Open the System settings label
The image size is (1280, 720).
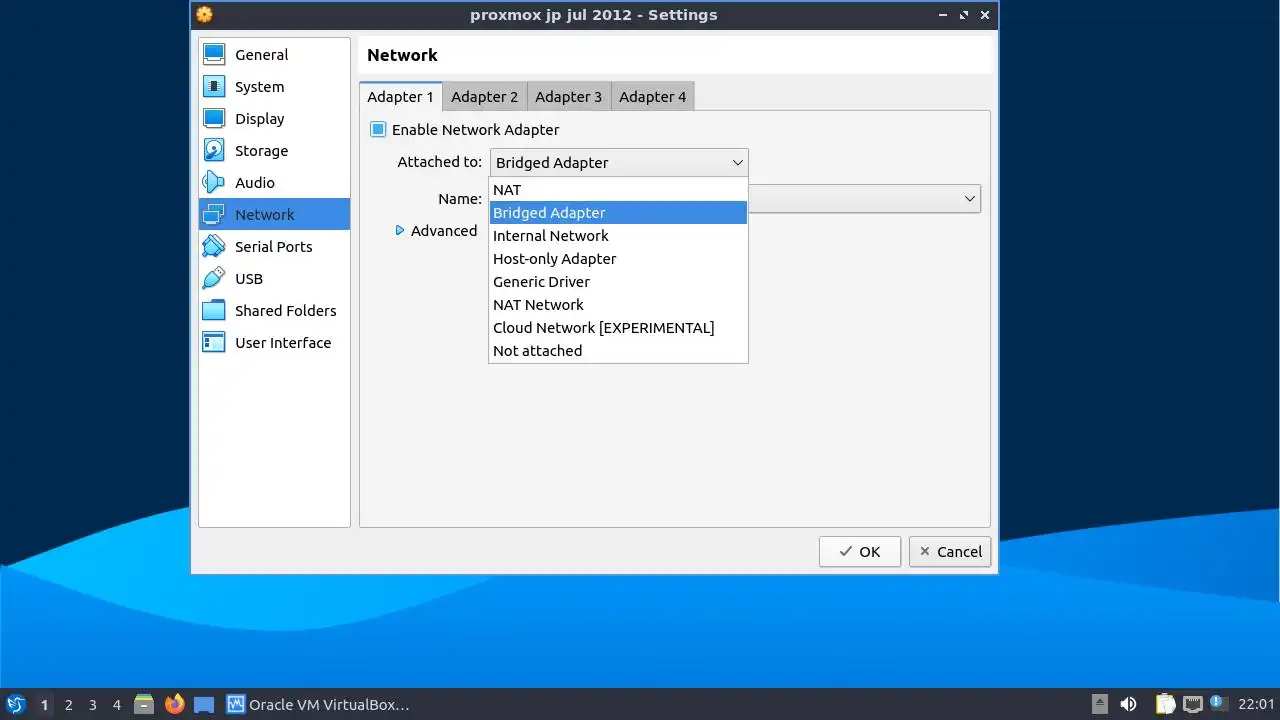point(259,86)
